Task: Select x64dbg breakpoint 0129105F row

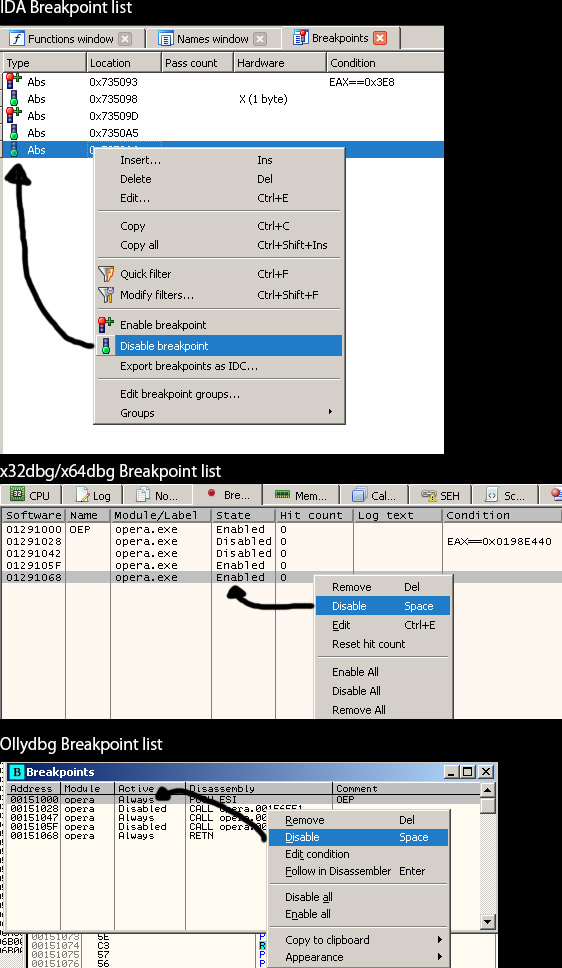Action: pos(281,565)
